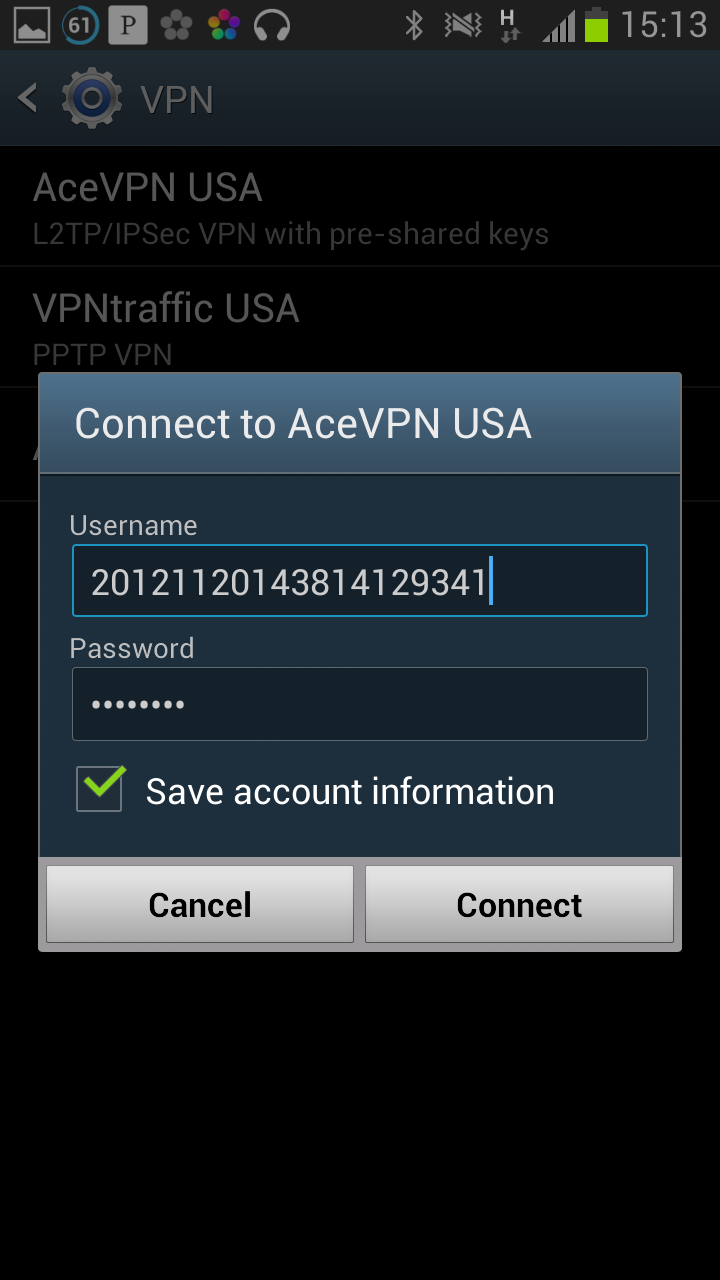
Task: Tap the Settings gear icon
Action: pyautogui.click(x=92, y=98)
